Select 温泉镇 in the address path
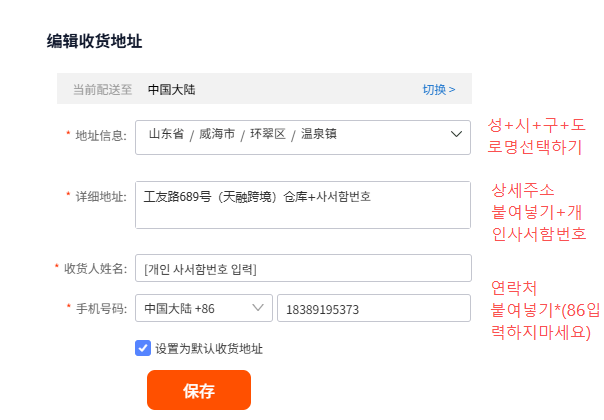 tap(319, 134)
